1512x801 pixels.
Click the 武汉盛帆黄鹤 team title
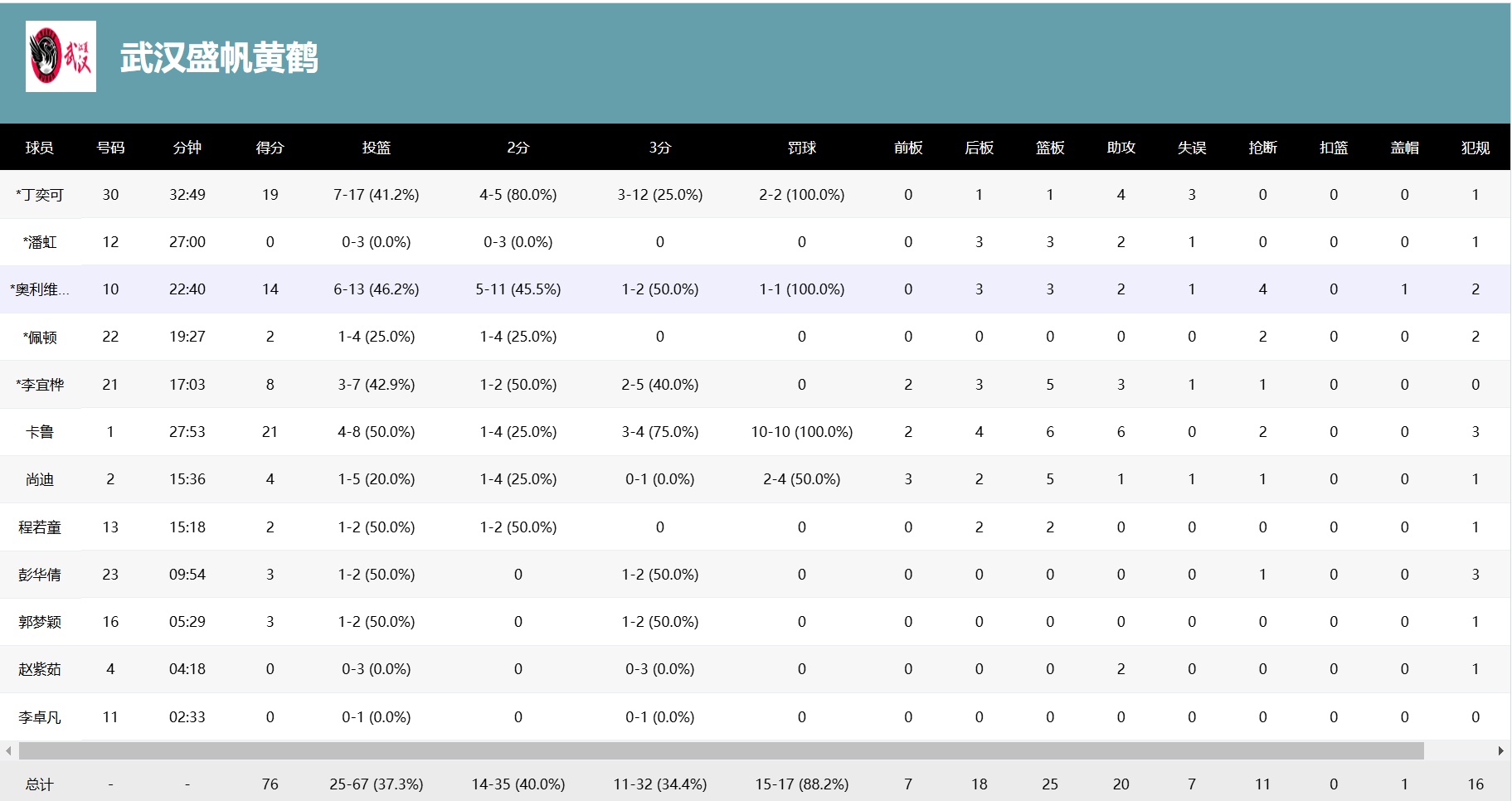[x=219, y=58]
